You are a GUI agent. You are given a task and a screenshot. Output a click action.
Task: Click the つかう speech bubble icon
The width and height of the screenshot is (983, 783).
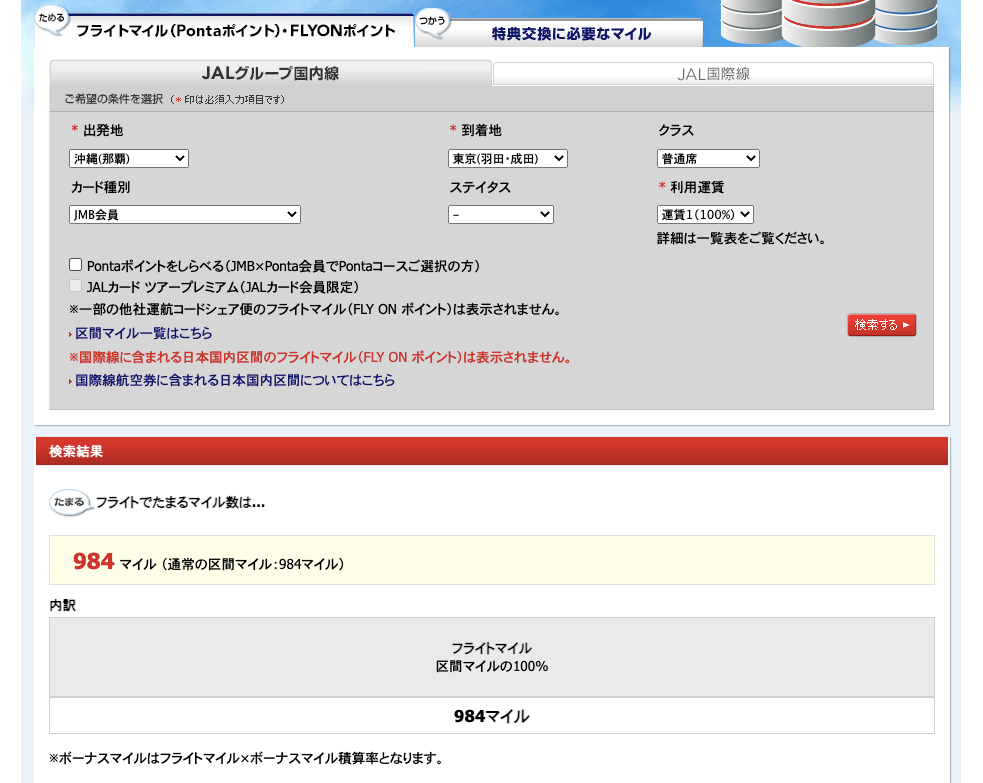point(433,23)
